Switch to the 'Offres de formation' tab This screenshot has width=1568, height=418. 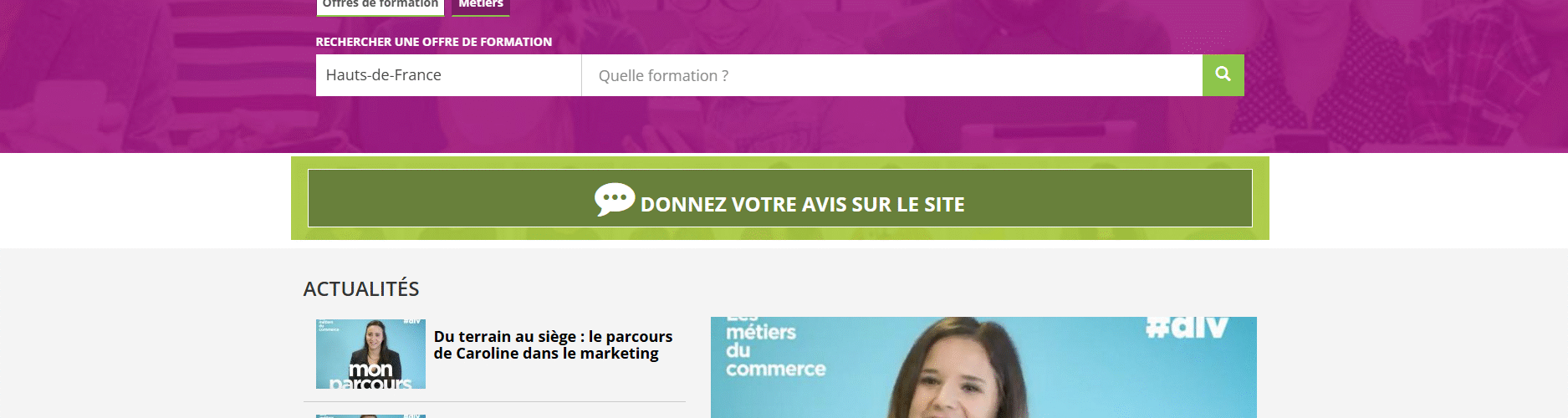381,5
